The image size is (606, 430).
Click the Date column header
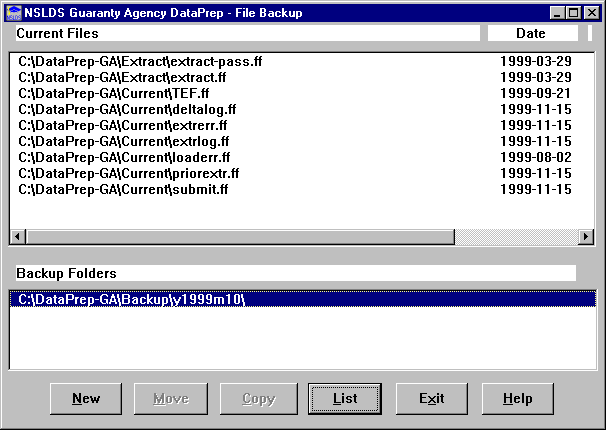pyautogui.click(x=531, y=34)
